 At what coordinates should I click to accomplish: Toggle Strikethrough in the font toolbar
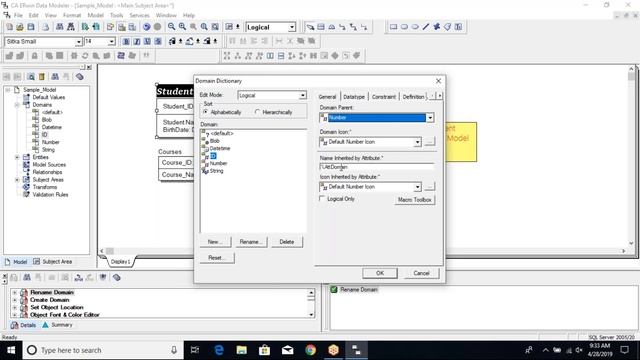[158, 41]
